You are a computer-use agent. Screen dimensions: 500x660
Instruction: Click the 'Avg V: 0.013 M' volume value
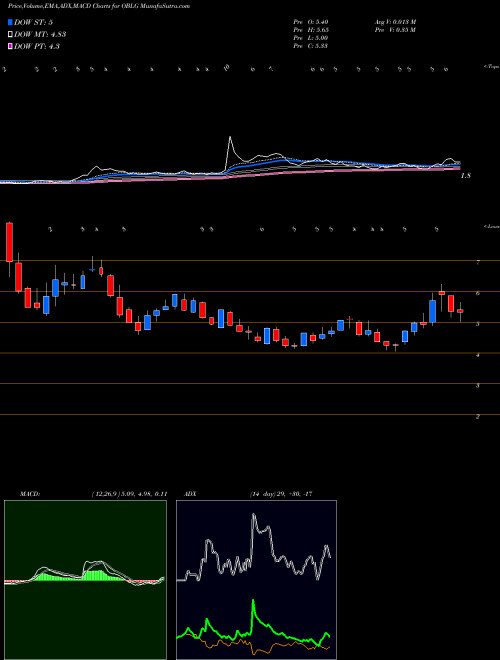(x=395, y=22)
